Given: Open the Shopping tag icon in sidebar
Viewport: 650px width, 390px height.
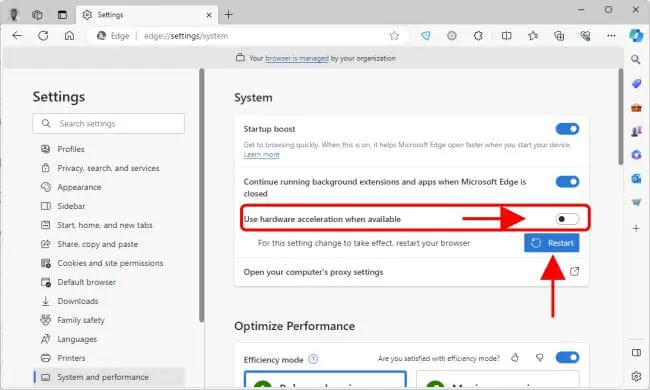Looking at the screenshot, I should (636, 84).
